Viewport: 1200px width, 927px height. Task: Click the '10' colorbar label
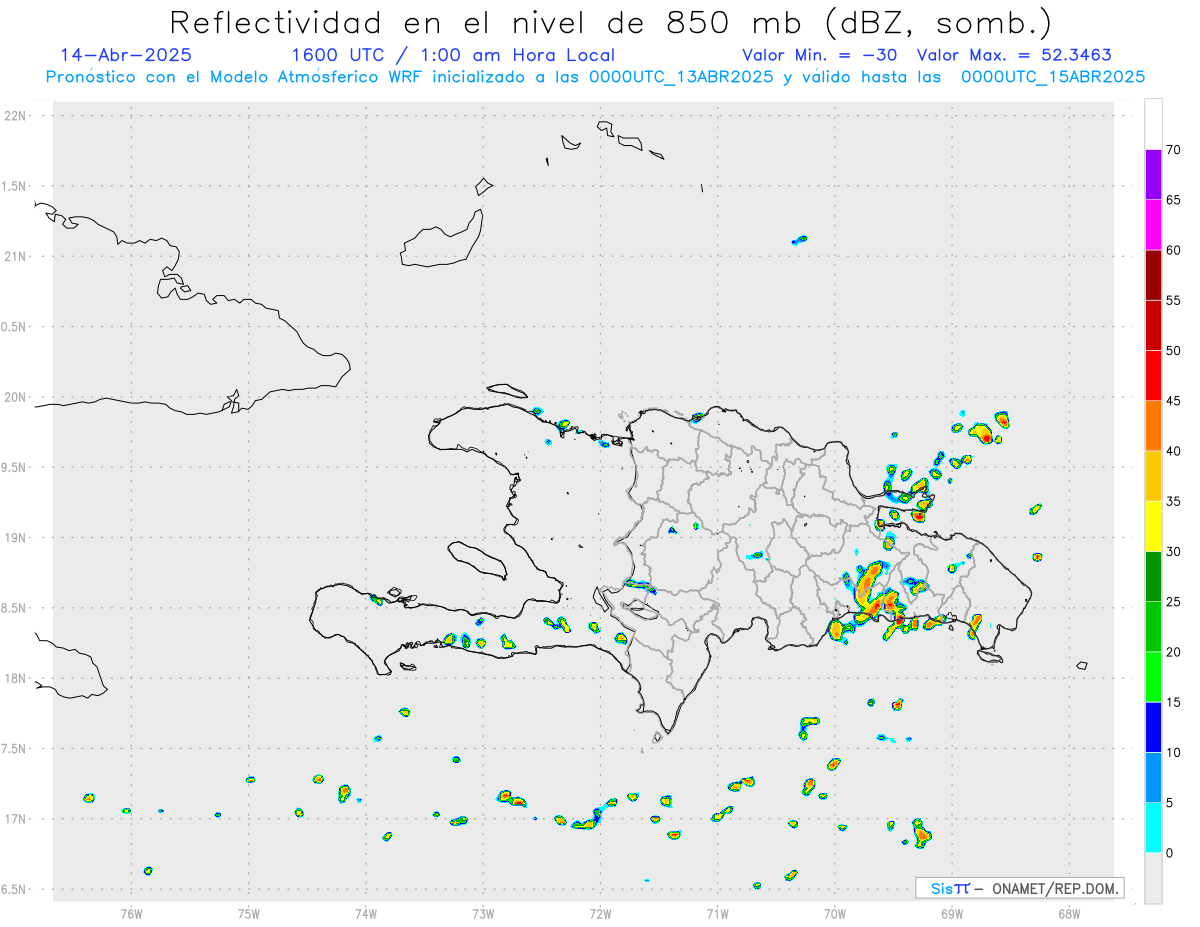[1174, 752]
